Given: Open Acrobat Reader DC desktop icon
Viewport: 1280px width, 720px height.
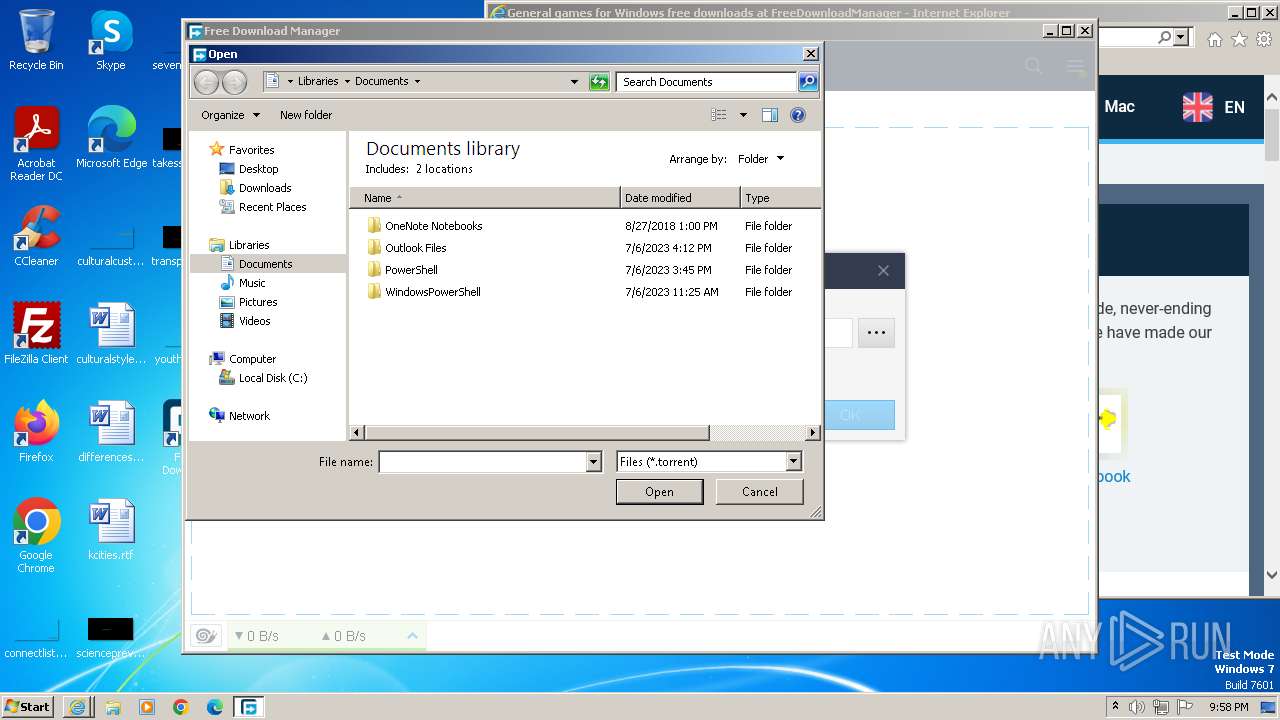Looking at the screenshot, I should coord(36,145).
